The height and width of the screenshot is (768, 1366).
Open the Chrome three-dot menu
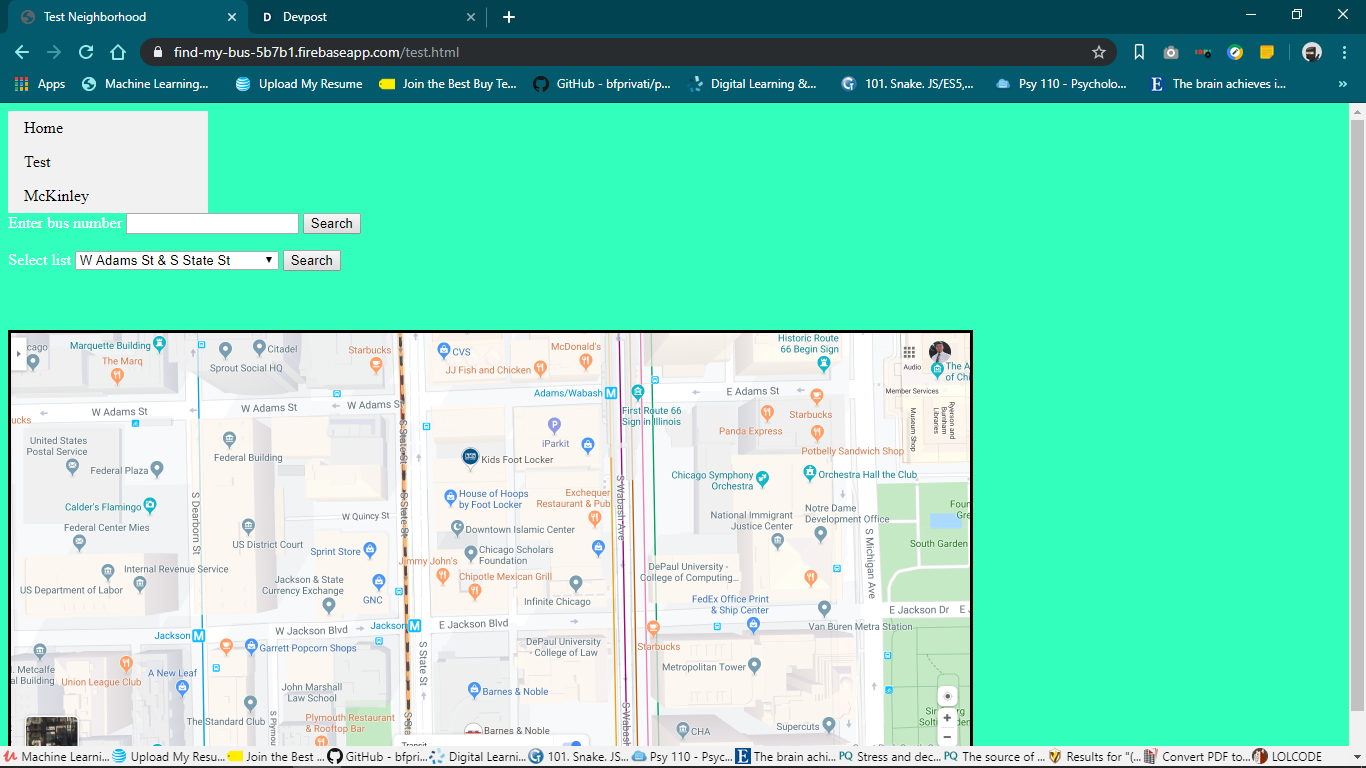tap(1345, 52)
